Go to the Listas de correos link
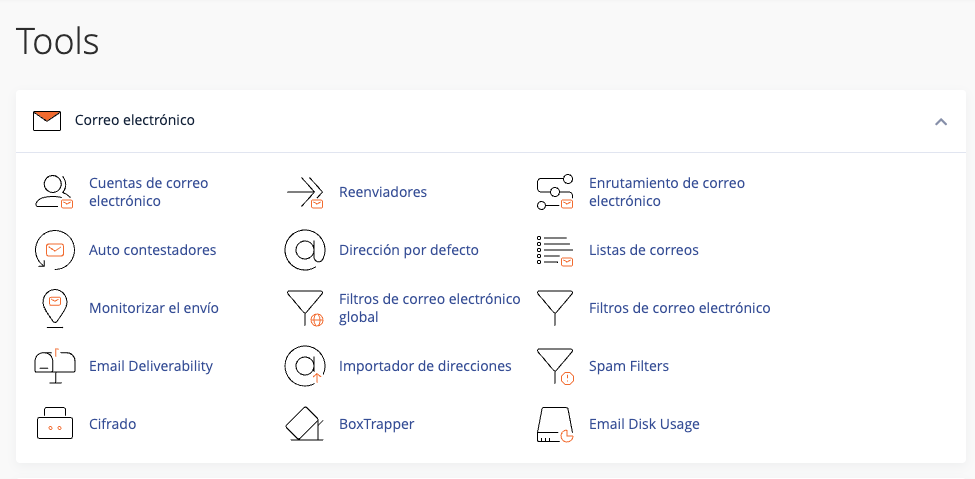This screenshot has height=479, width=975. pyautogui.click(x=643, y=250)
